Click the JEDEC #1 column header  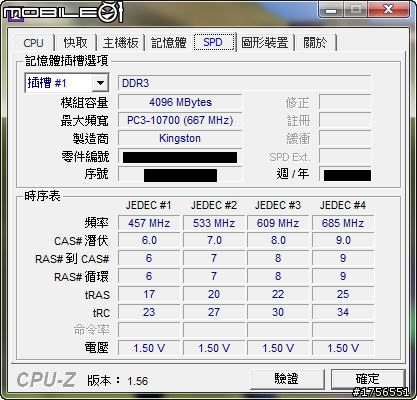(x=149, y=205)
